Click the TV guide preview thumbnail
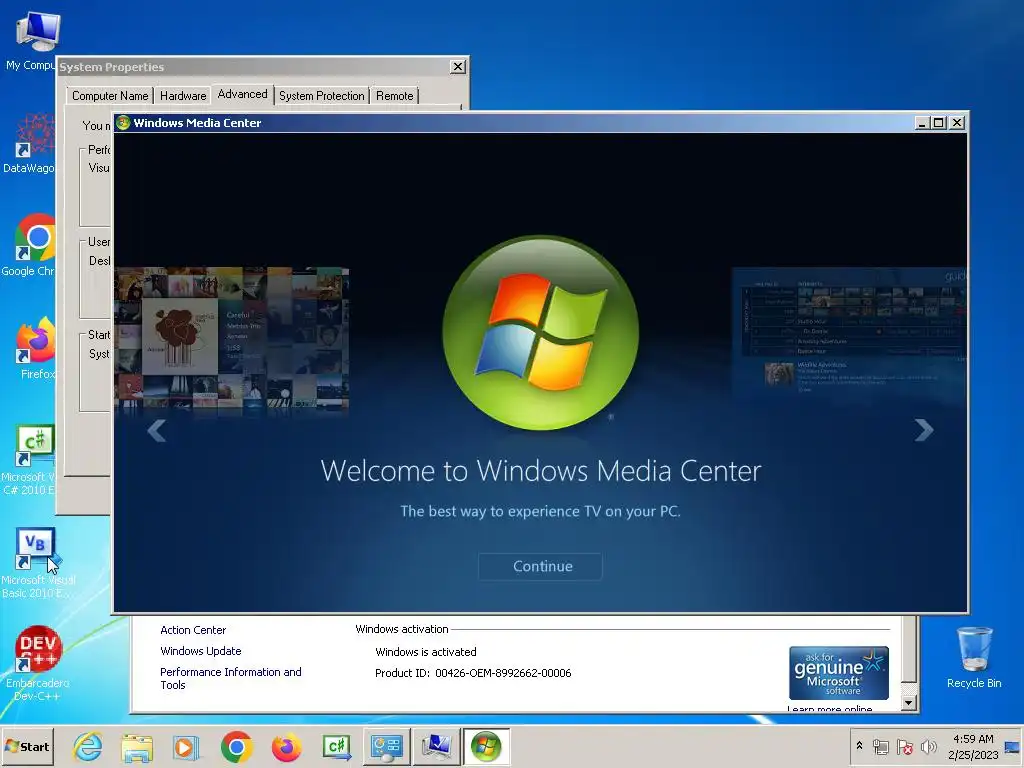 pyautogui.click(x=849, y=331)
